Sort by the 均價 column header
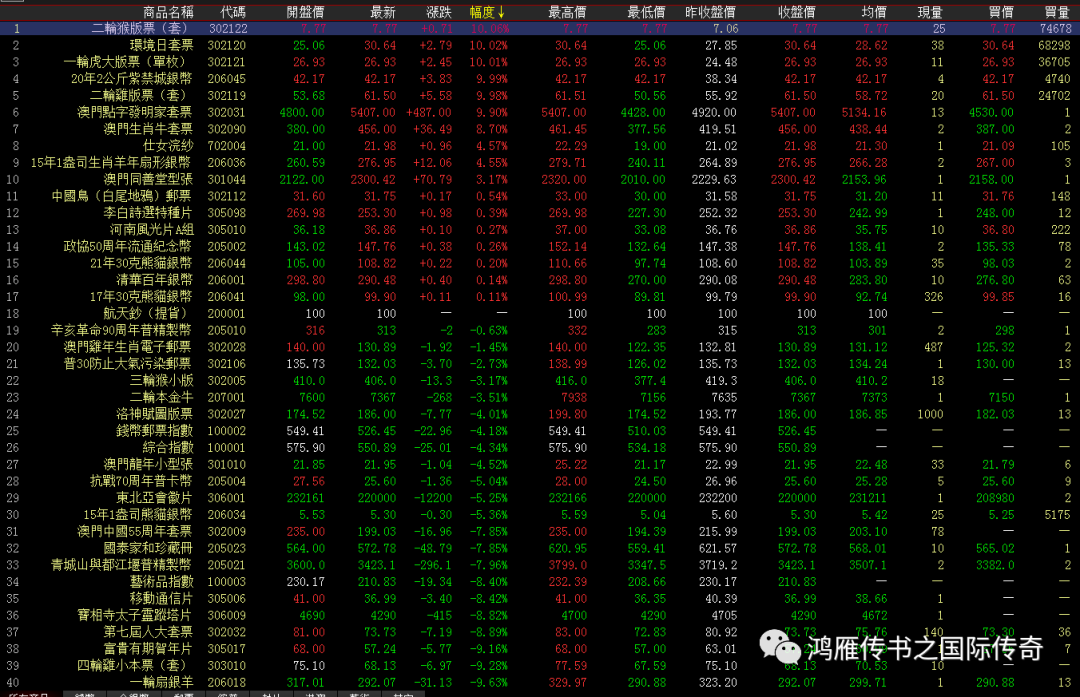The image size is (1080, 697). click(874, 12)
